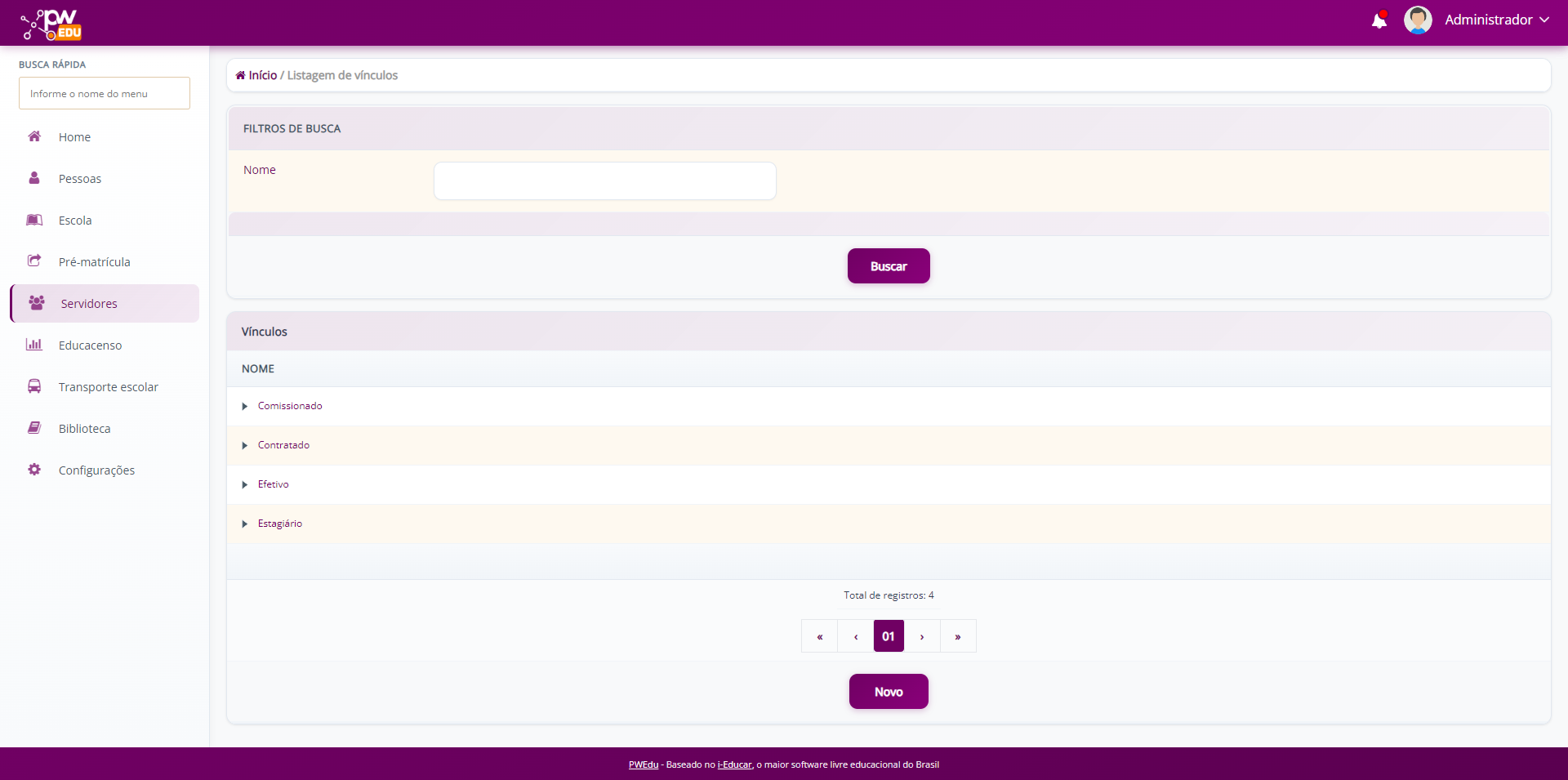1568x780 pixels.
Task: Open the Servidores menu item
Action: (89, 304)
